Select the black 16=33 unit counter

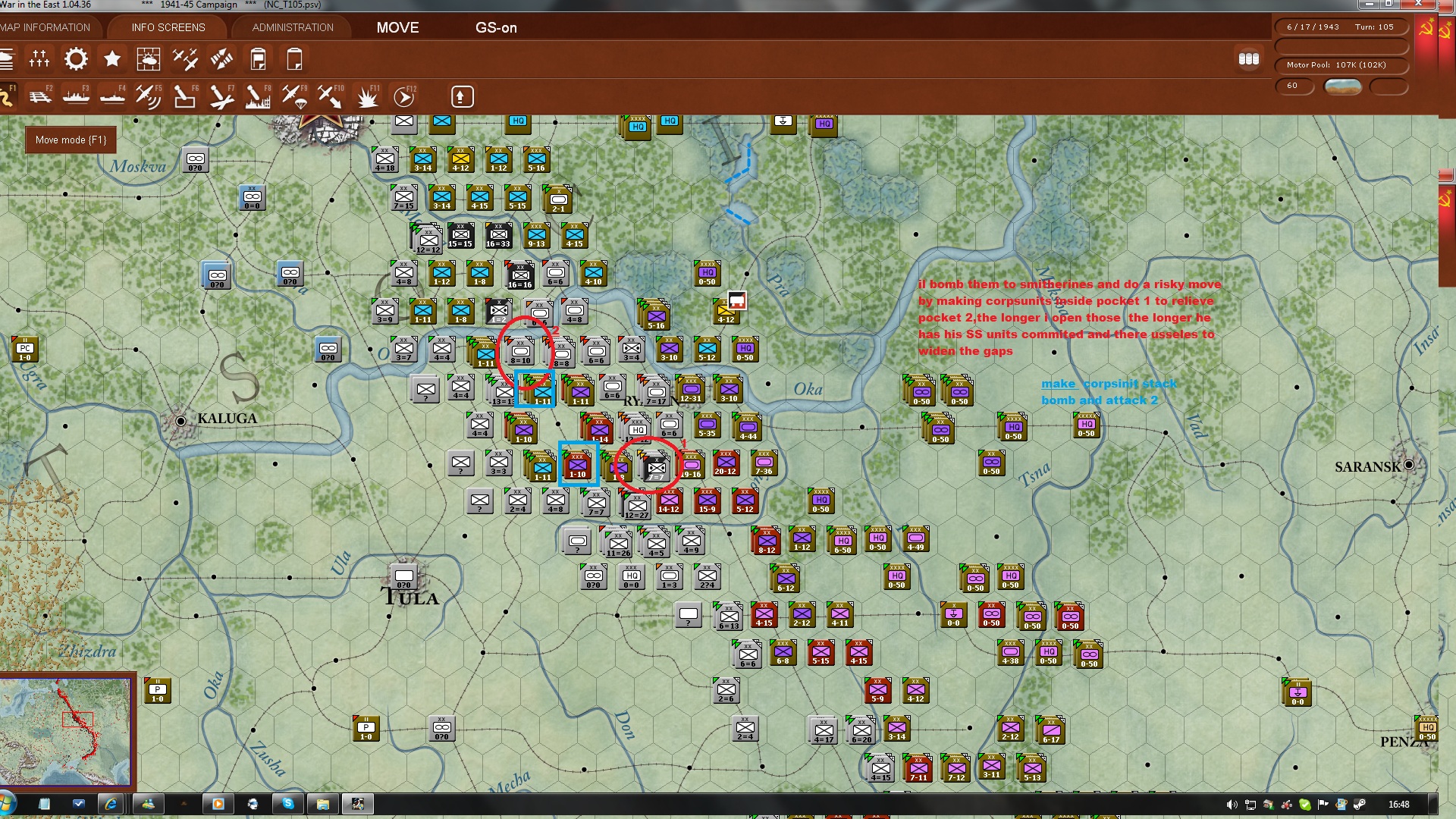click(x=498, y=236)
